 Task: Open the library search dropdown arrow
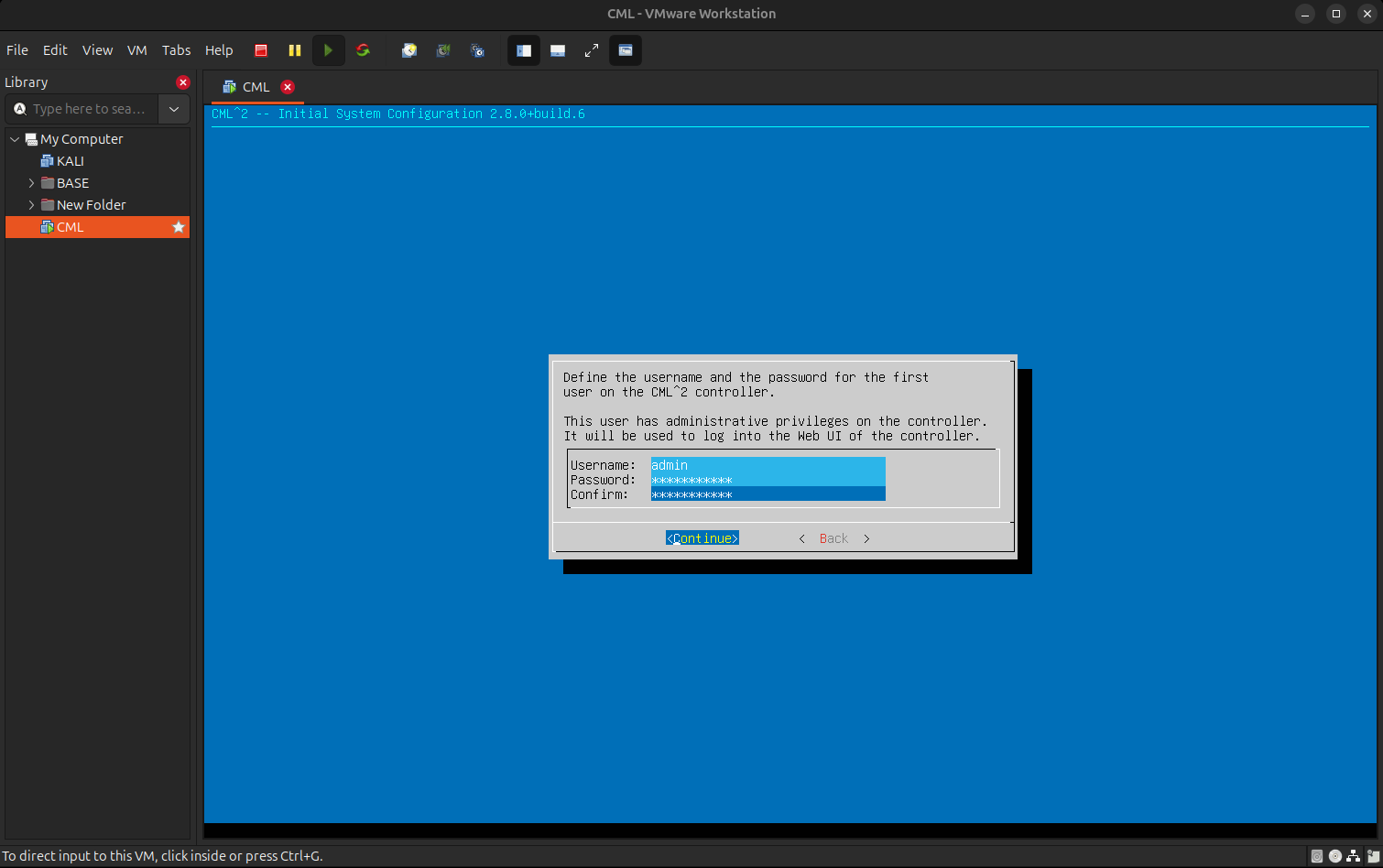point(174,109)
